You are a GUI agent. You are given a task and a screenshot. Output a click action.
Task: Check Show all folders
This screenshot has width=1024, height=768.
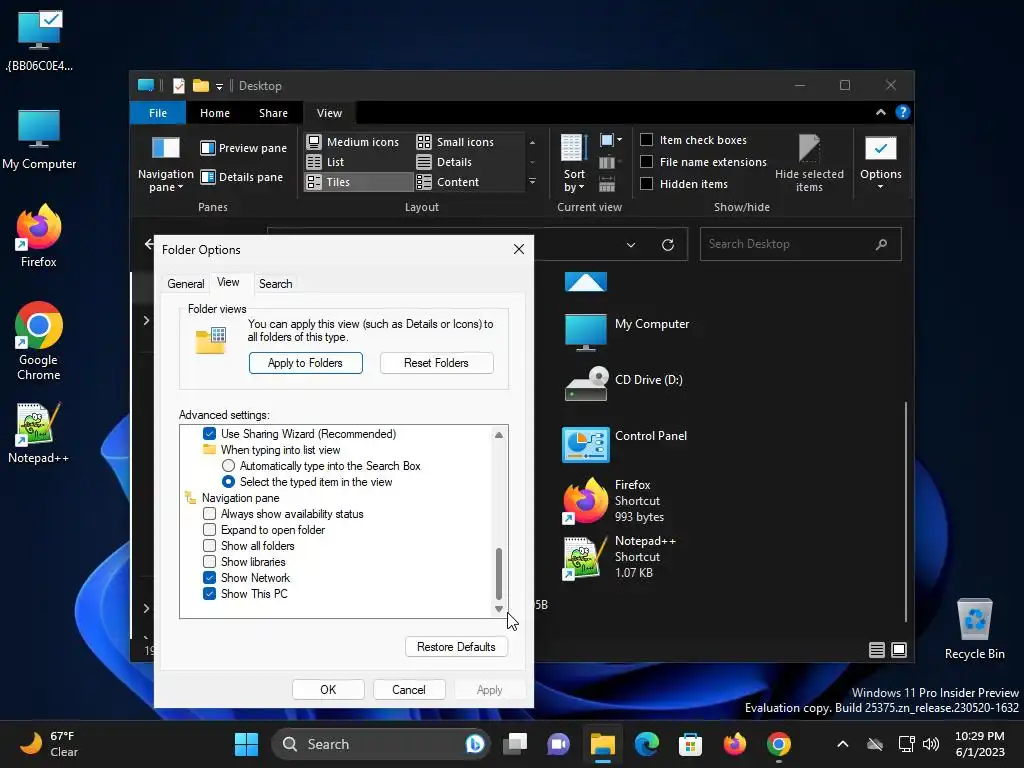(210, 546)
